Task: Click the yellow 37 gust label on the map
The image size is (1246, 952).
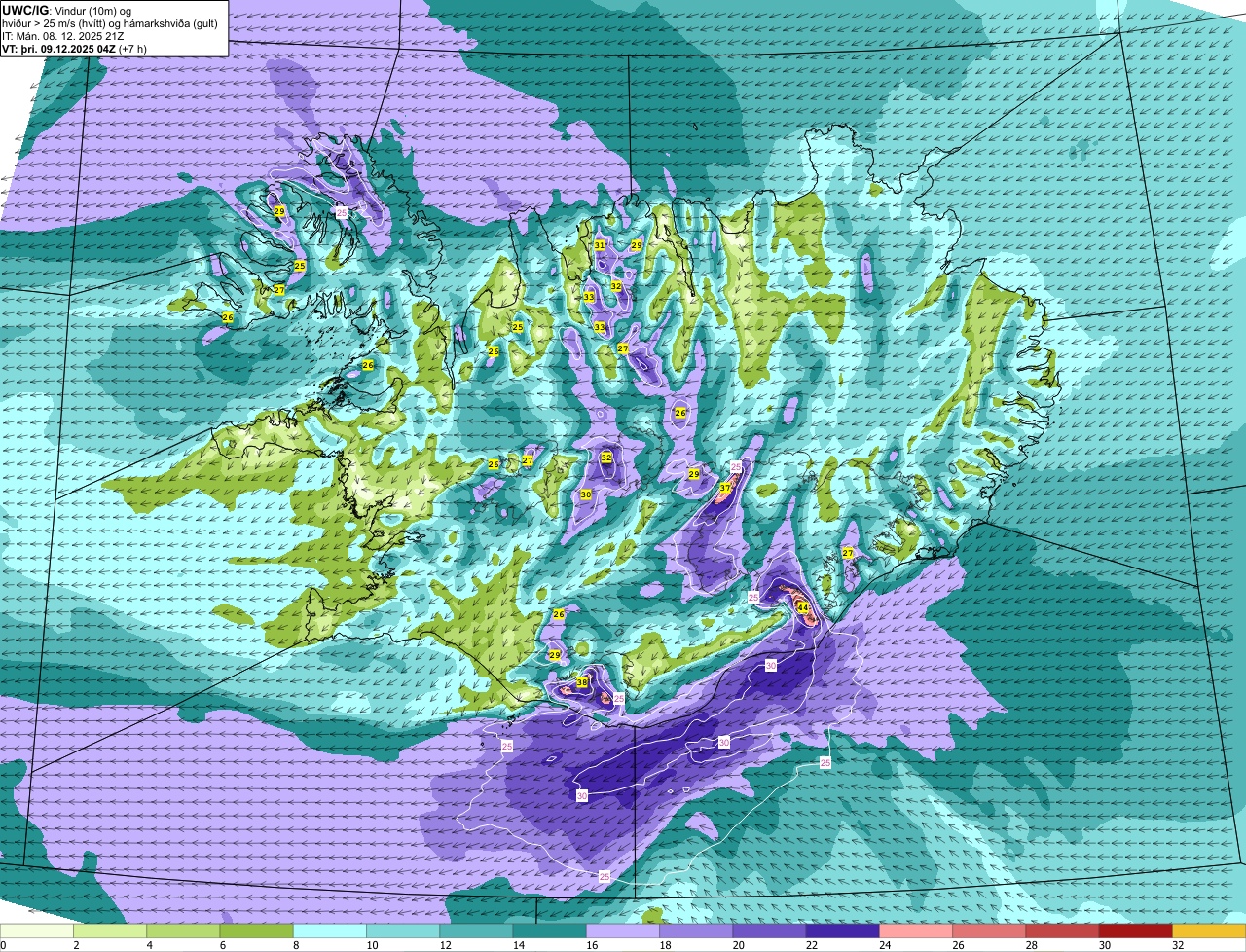Action: [x=725, y=488]
